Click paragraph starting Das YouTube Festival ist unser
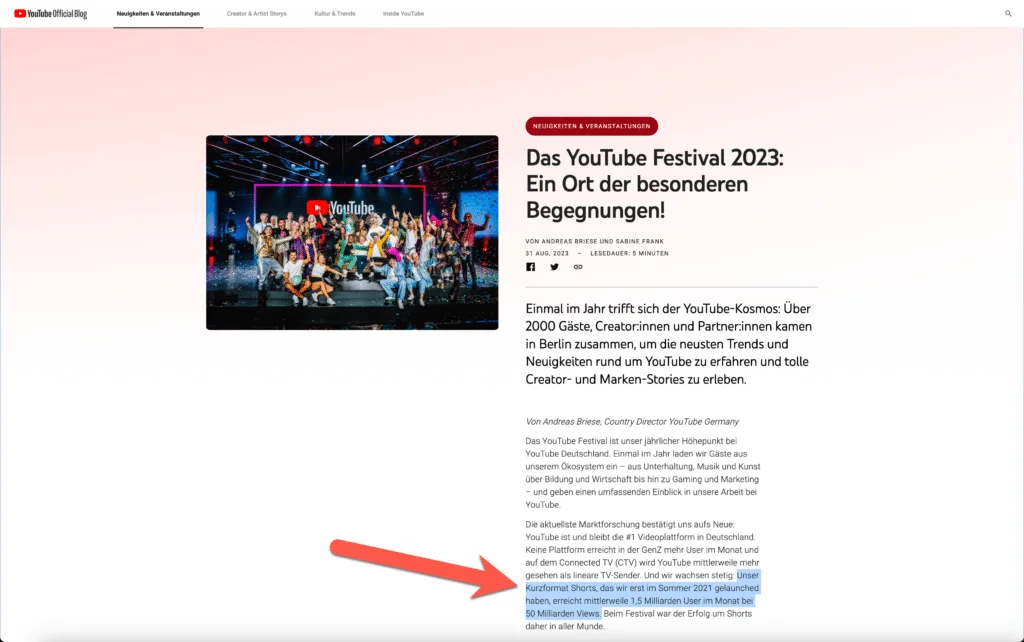 click(x=643, y=473)
